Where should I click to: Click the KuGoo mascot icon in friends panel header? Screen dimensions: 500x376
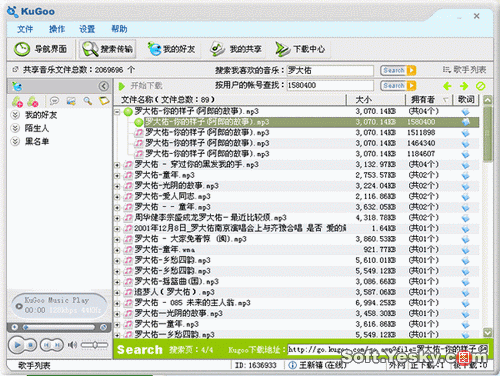point(17,86)
